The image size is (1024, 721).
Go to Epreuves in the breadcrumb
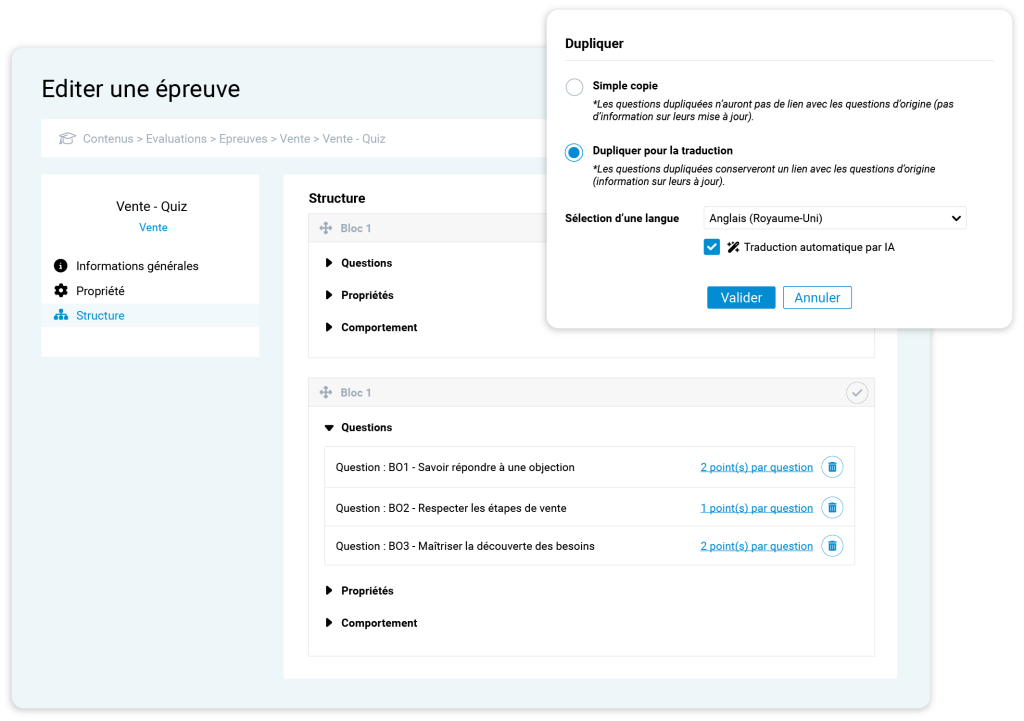point(243,138)
